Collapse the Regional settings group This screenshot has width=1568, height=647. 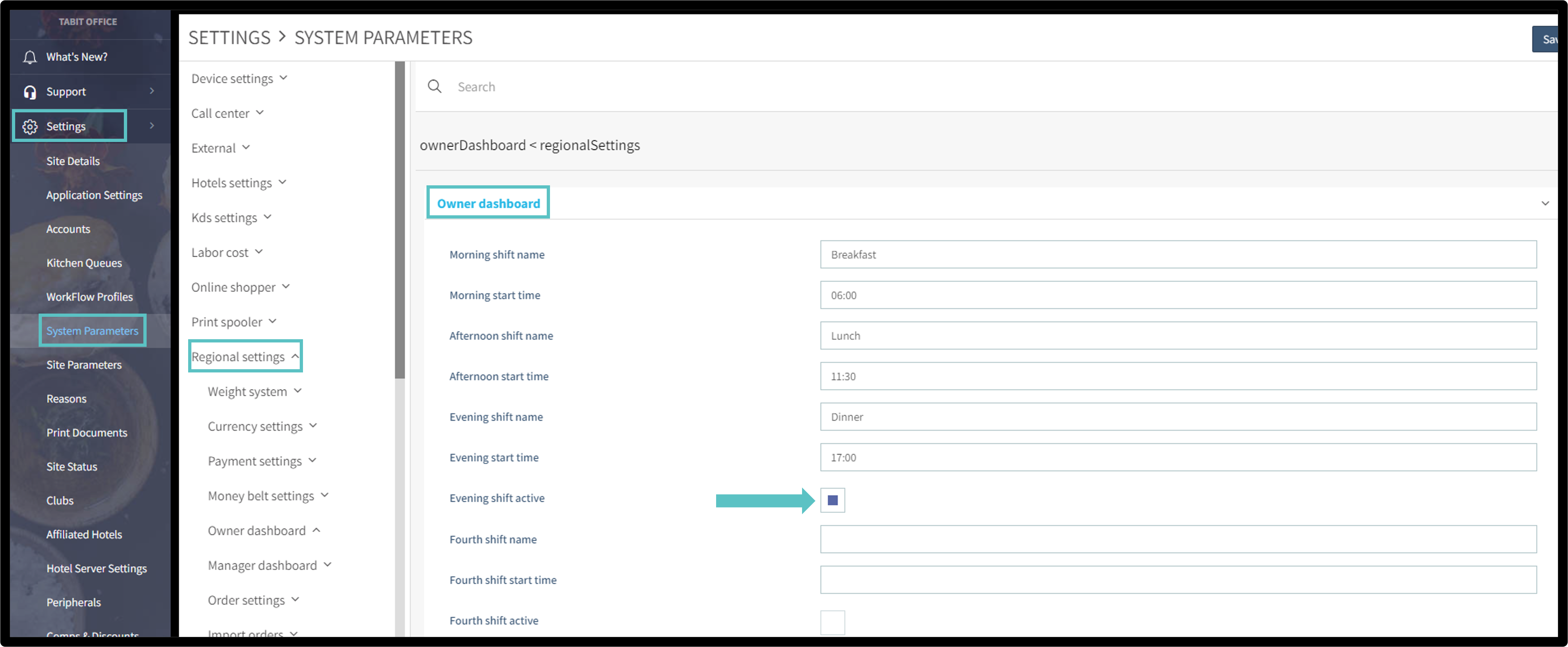pyautogui.click(x=295, y=356)
